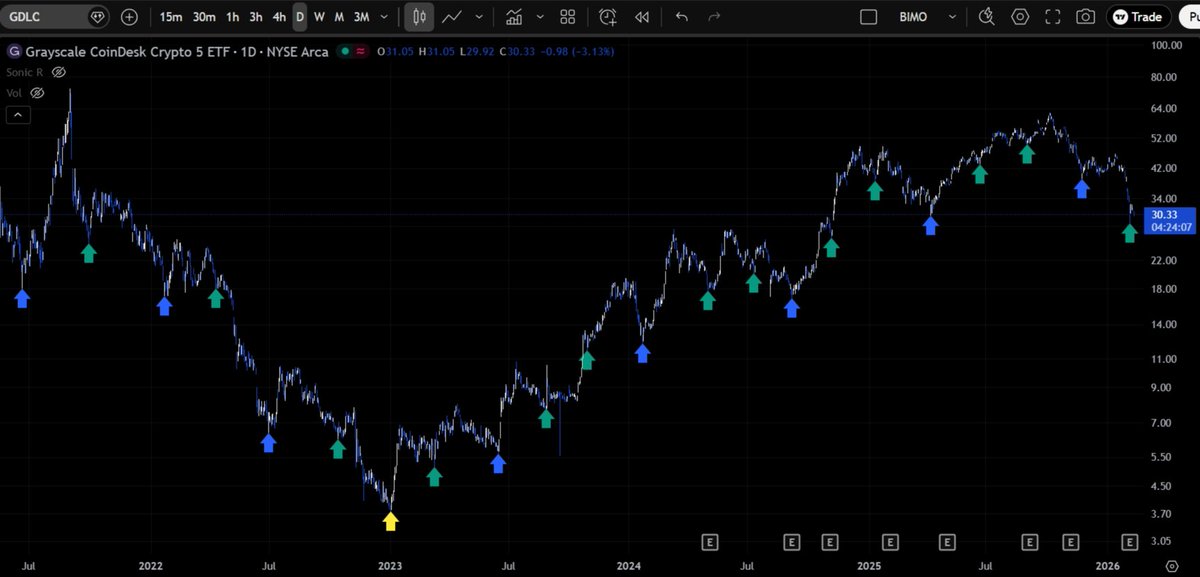
Task: Switch to the 3h timeframe
Action: tap(256, 17)
